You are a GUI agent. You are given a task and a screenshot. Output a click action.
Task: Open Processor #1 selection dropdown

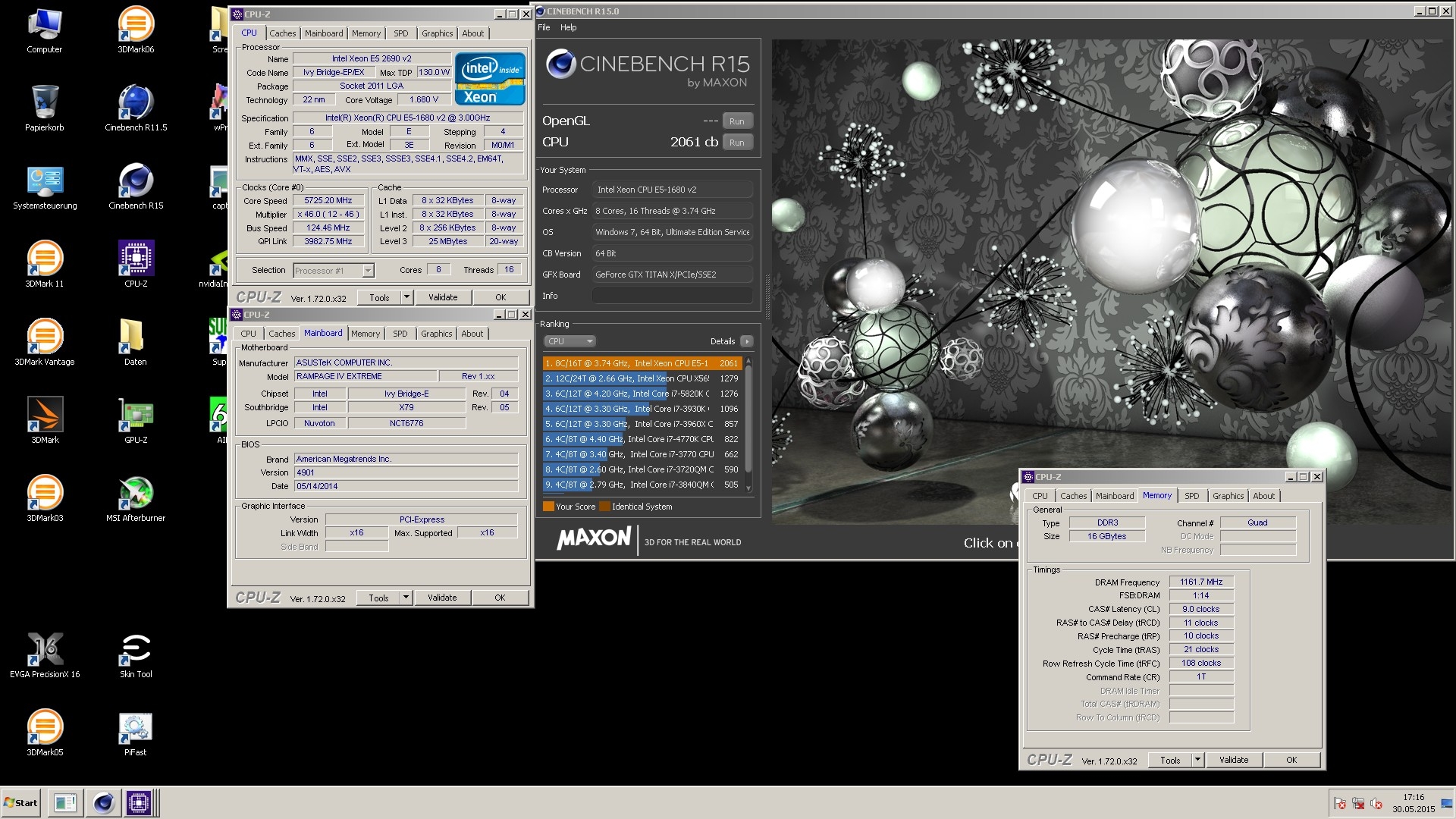(334, 271)
